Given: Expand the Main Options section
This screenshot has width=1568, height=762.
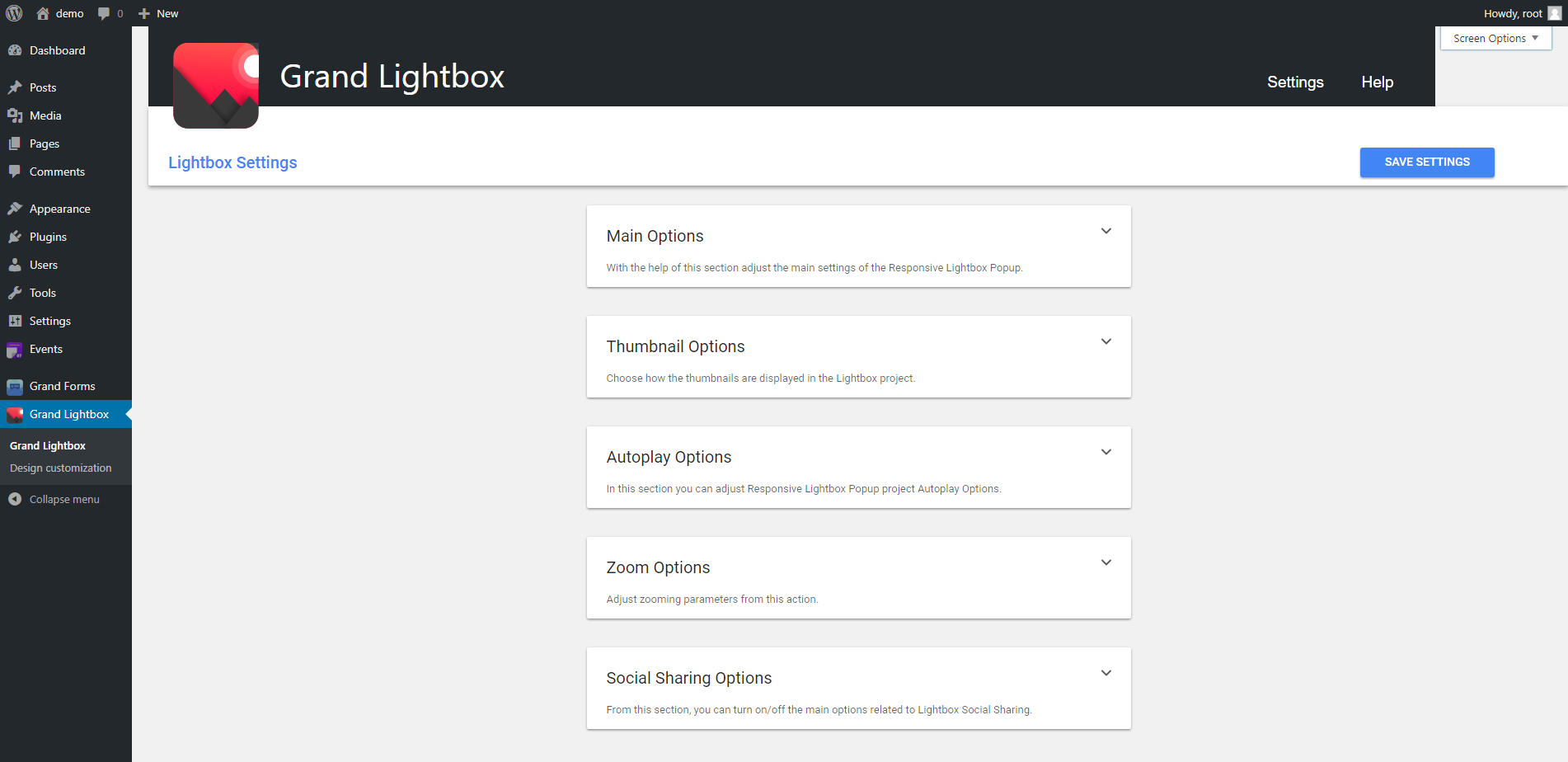Looking at the screenshot, I should (x=1106, y=231).
